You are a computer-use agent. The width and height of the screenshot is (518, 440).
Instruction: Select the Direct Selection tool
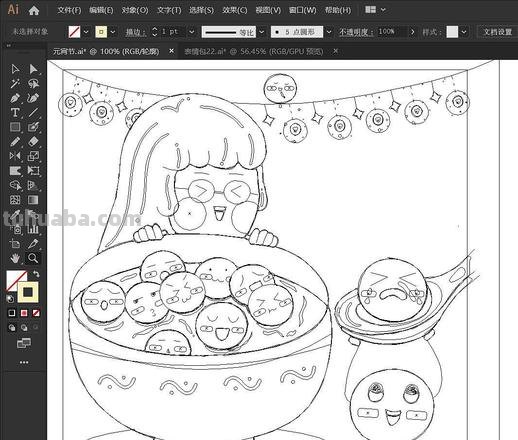(x=33, y=69)
